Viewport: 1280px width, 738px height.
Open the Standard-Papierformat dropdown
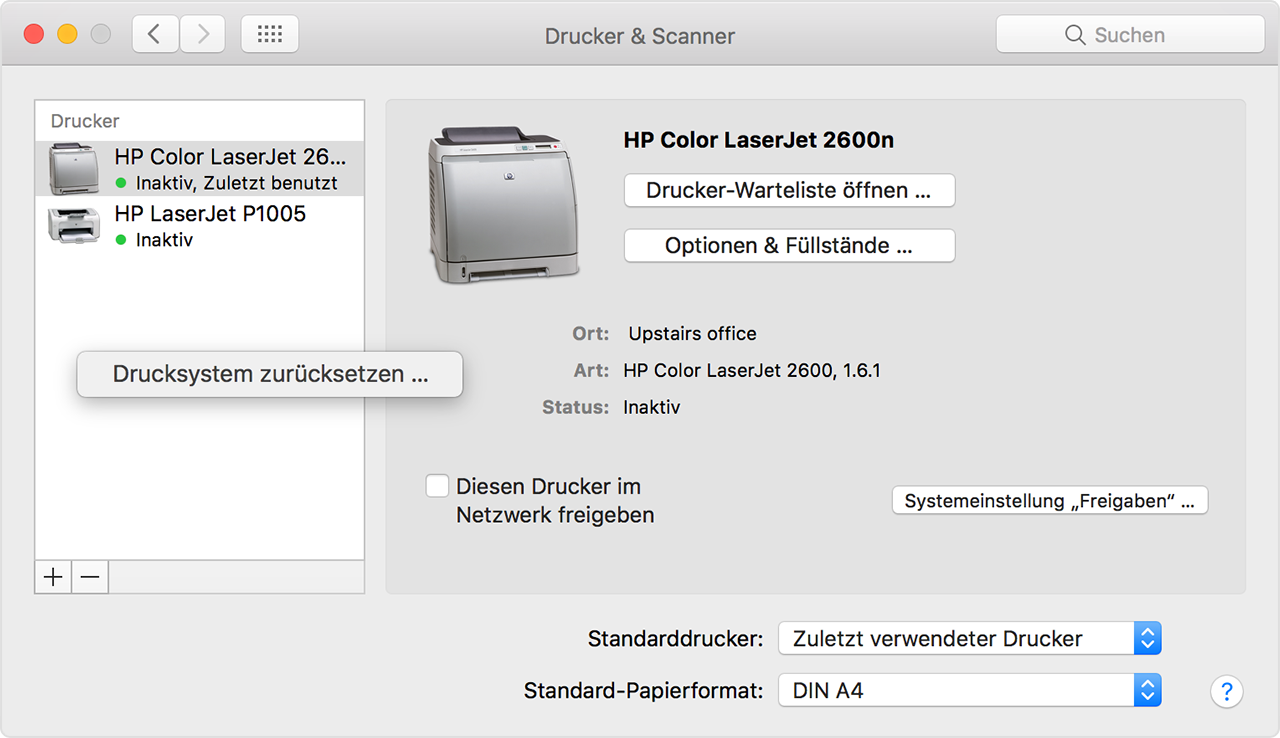tap(969, 690)
